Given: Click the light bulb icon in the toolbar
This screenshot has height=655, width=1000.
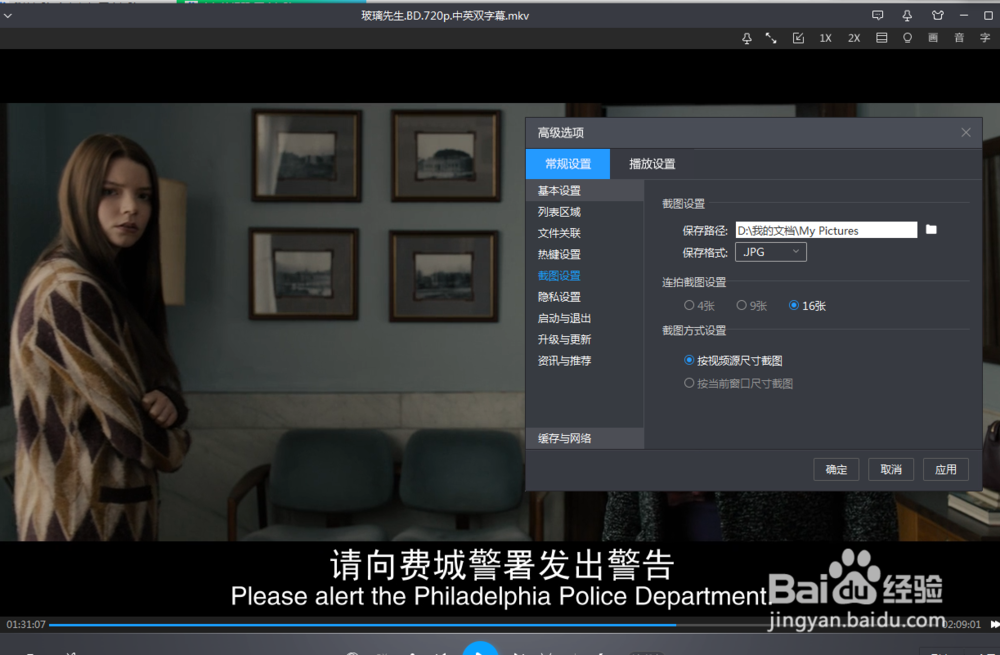Looking at the screenshot, I should pyautogui.click(x=907, y=38).
